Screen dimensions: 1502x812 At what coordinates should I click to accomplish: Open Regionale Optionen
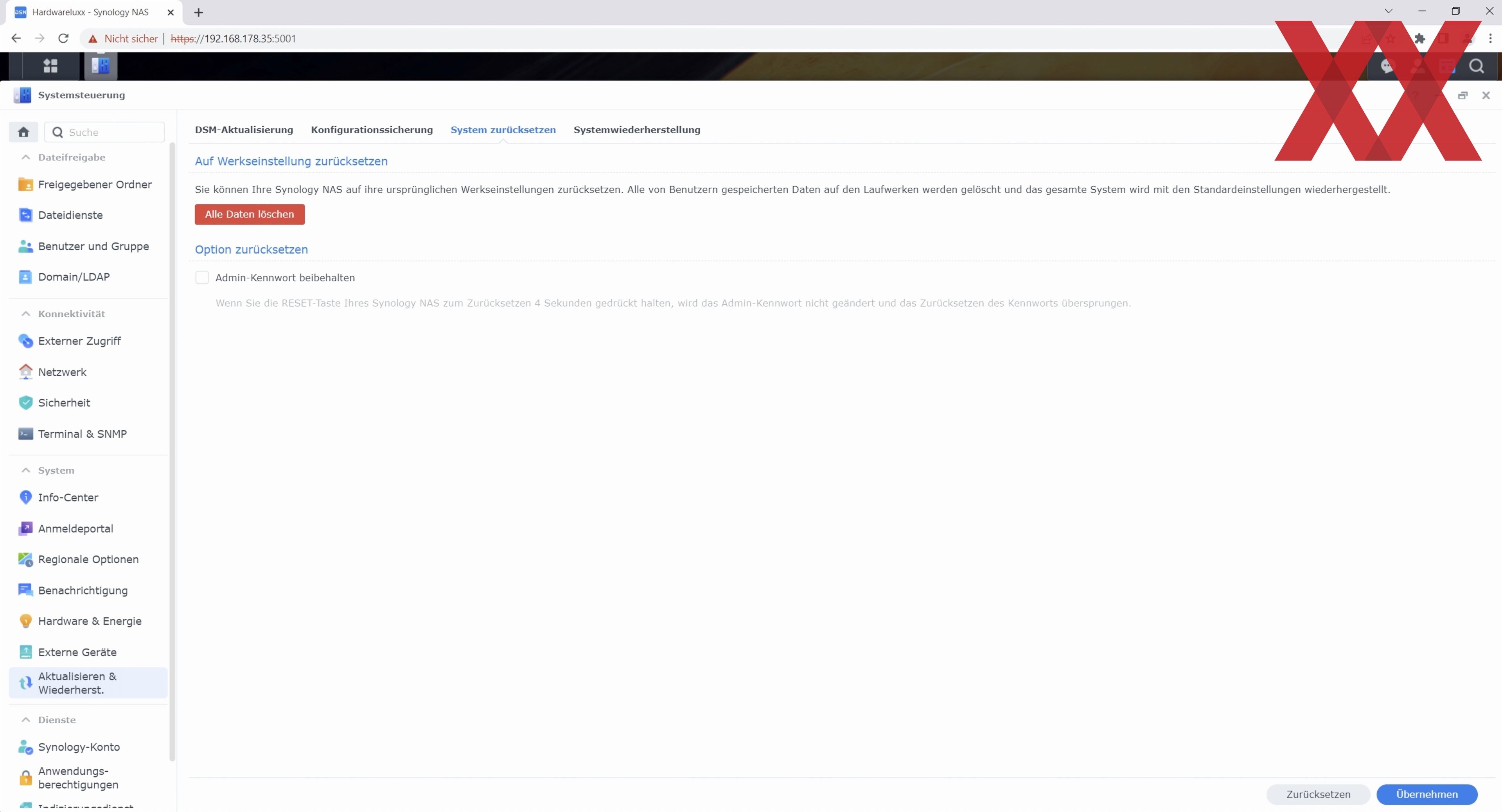[88, 560]
